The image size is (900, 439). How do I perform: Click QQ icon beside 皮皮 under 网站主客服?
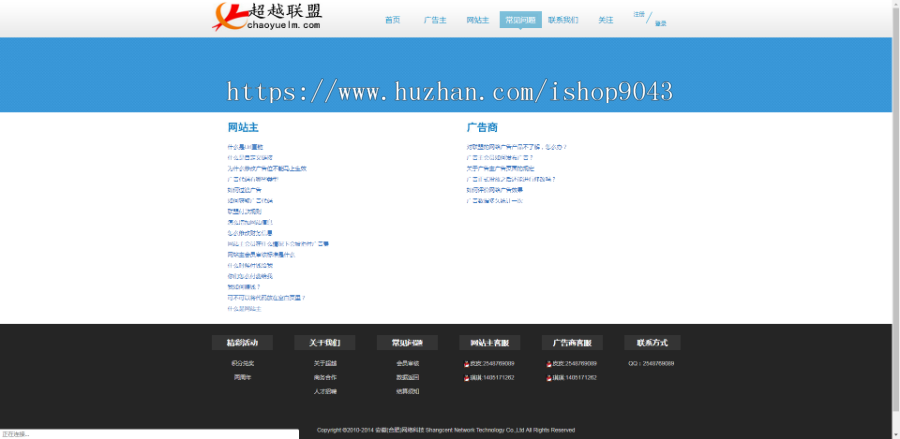467,364
